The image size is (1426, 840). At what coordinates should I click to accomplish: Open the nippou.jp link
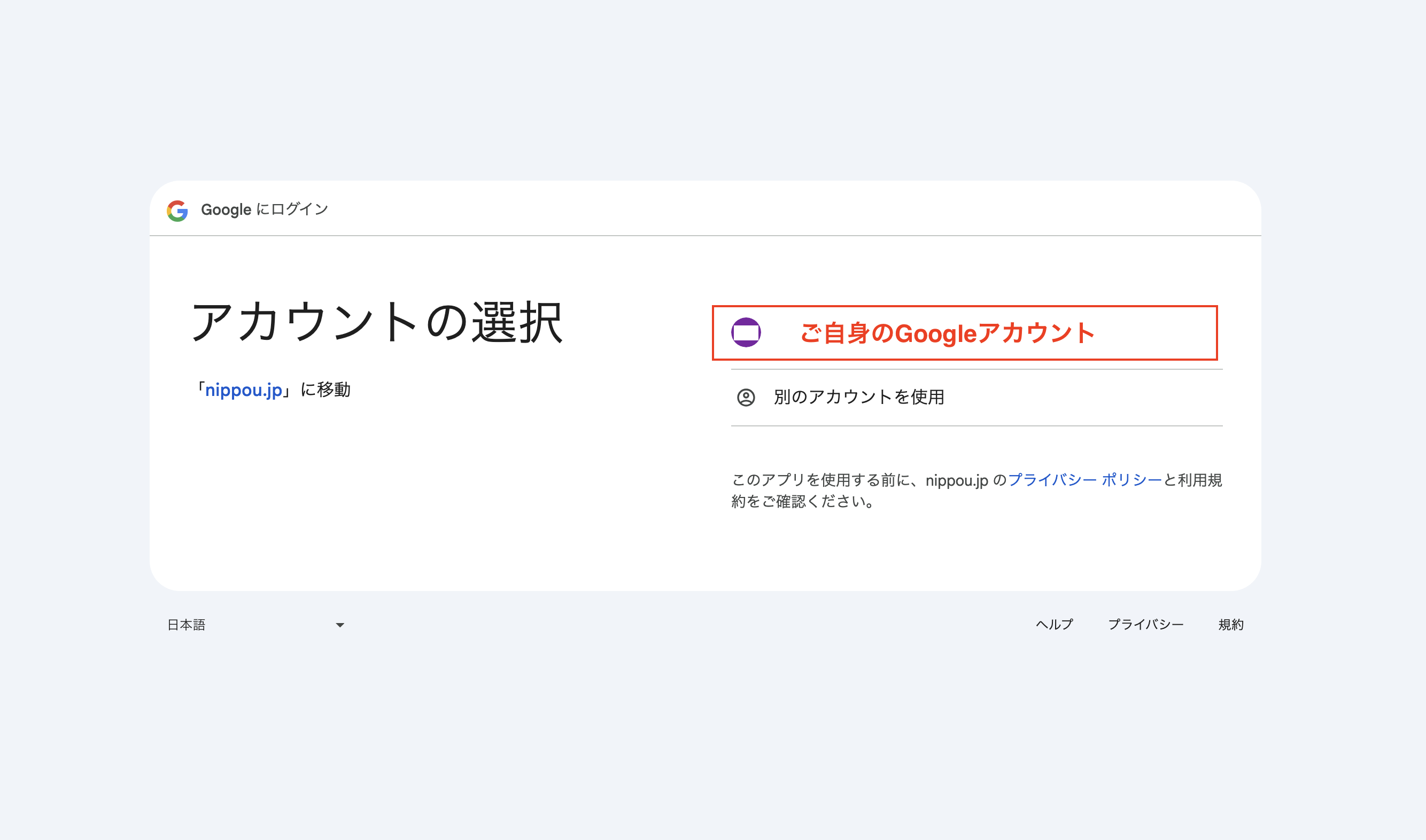243,390
